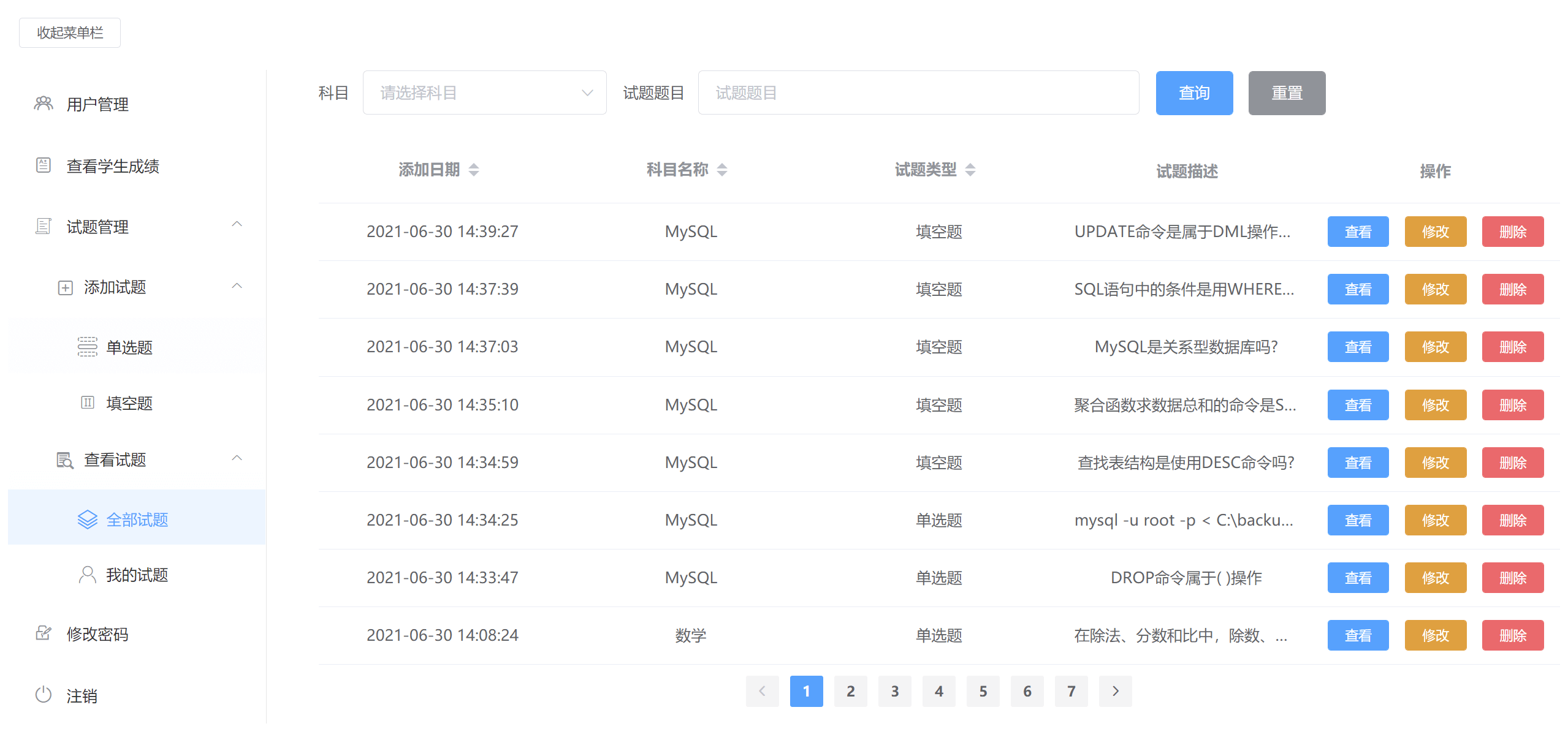Click the gray 重置 button

[1287, 93]
